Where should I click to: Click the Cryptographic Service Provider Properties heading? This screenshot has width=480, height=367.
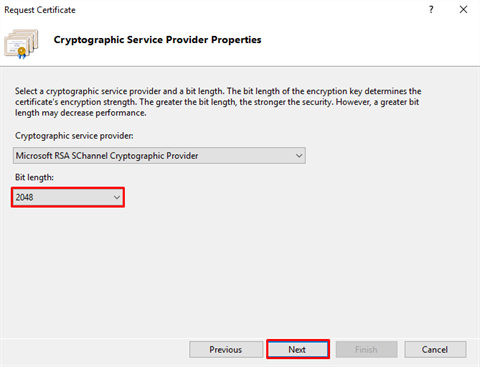coord(157,40)
